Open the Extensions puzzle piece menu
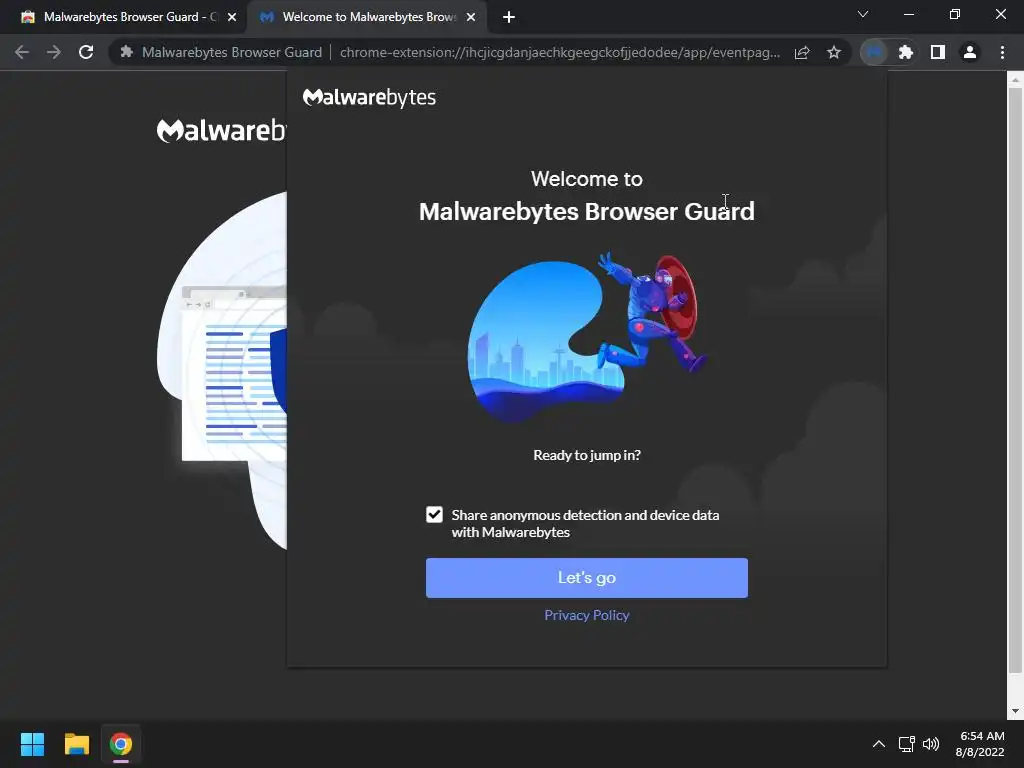 (x=906, y=52)
